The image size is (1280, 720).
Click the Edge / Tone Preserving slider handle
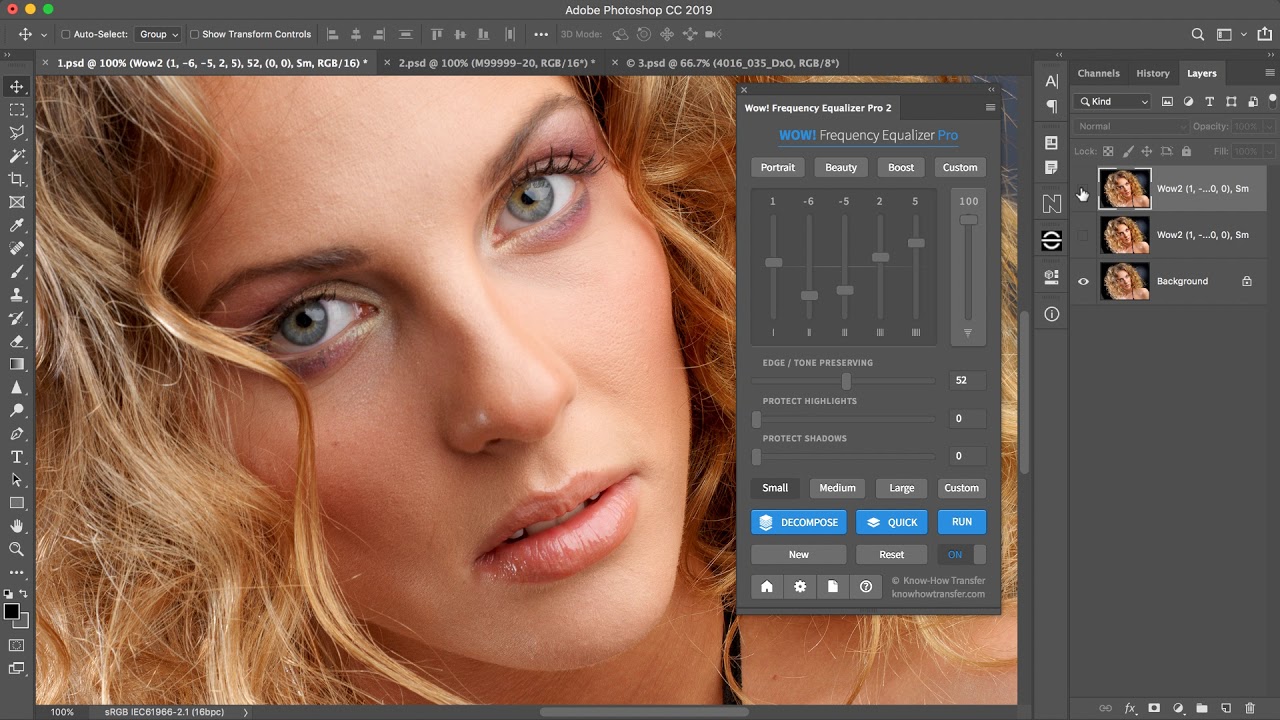click(x=847, y=381)
